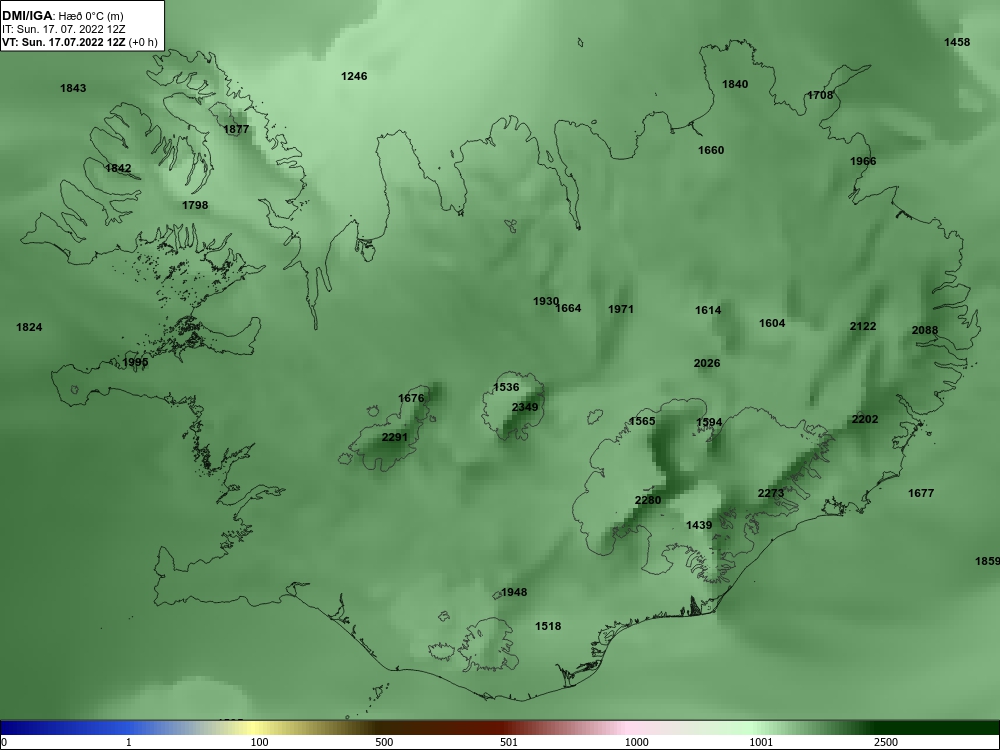1000x750 pixels.
Task: Select the 1824 value over the west sea
Action: coord(29,327)
